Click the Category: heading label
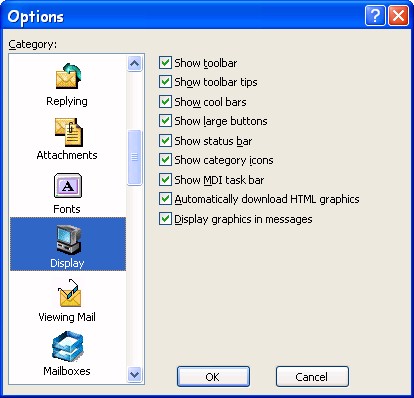Viewport: 414px width, 398px height. [x=33, y=44]
